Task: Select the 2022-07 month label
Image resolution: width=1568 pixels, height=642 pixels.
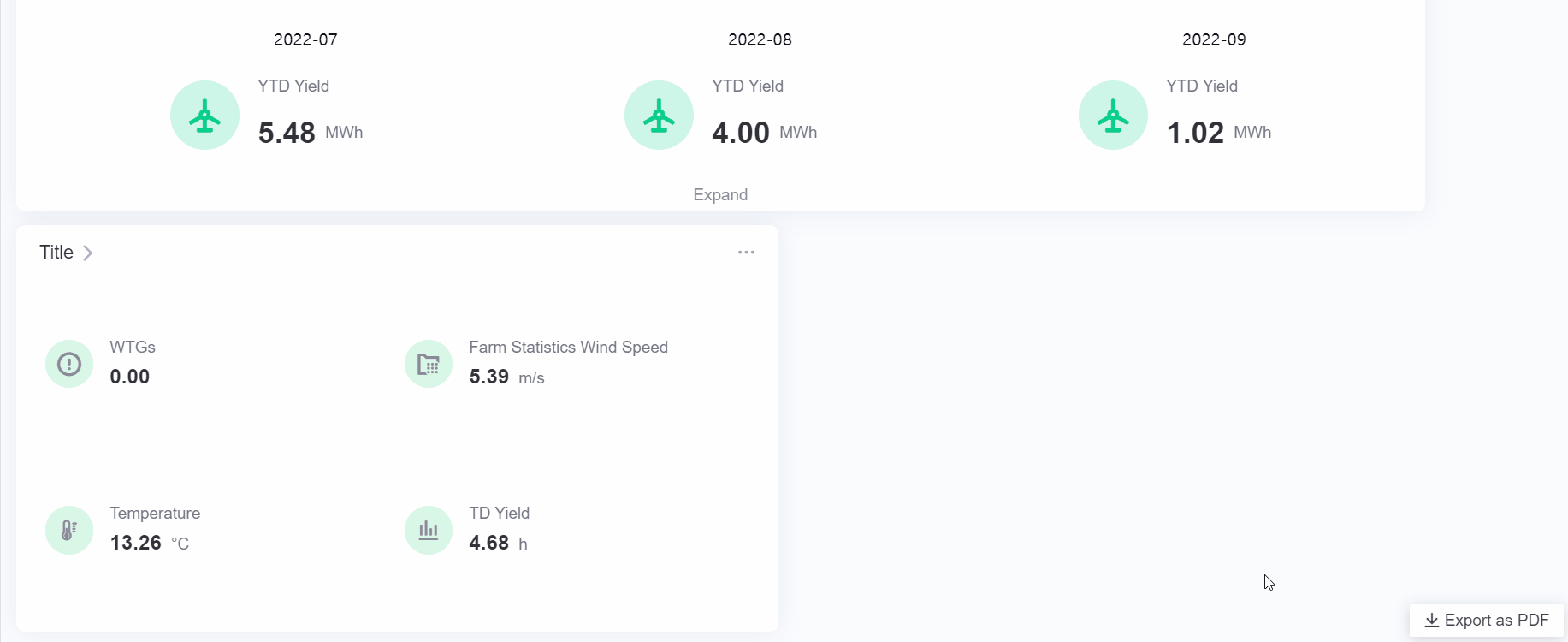Action: [305, 39]
